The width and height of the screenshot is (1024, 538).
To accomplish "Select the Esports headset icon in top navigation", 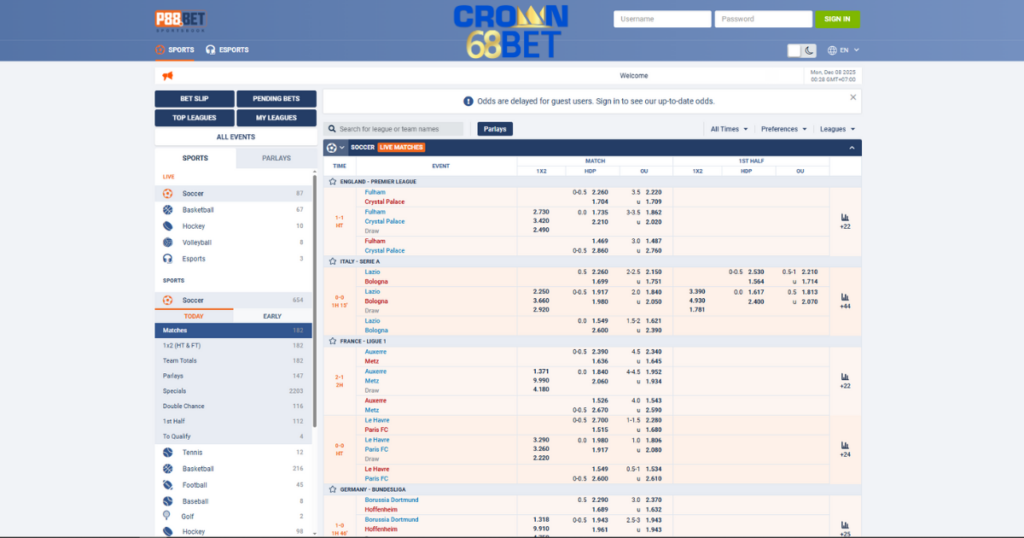I will 211,49.
